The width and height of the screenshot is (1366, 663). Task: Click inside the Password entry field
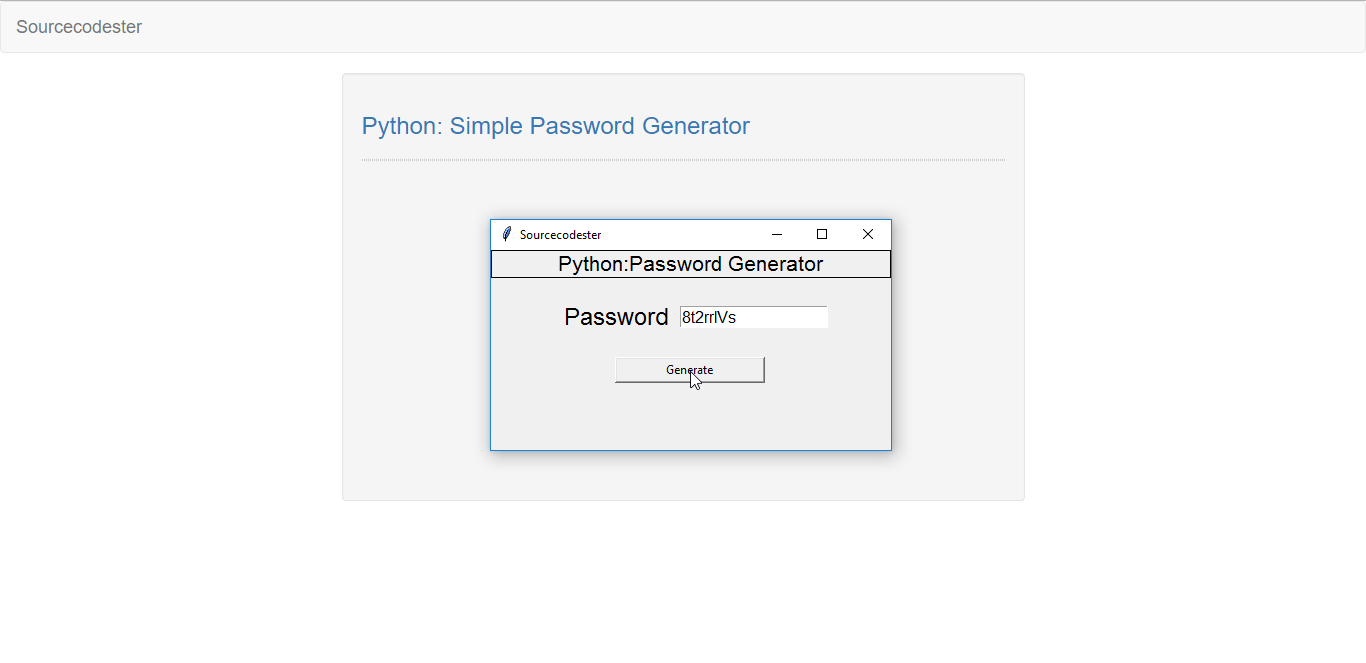(754, 317)
